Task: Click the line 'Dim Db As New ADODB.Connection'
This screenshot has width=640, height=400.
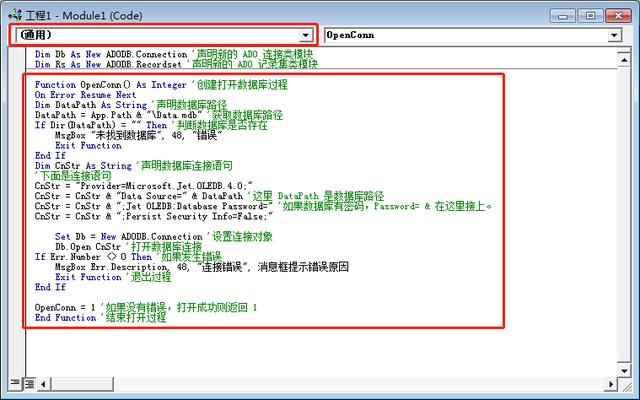Action: 174,54
